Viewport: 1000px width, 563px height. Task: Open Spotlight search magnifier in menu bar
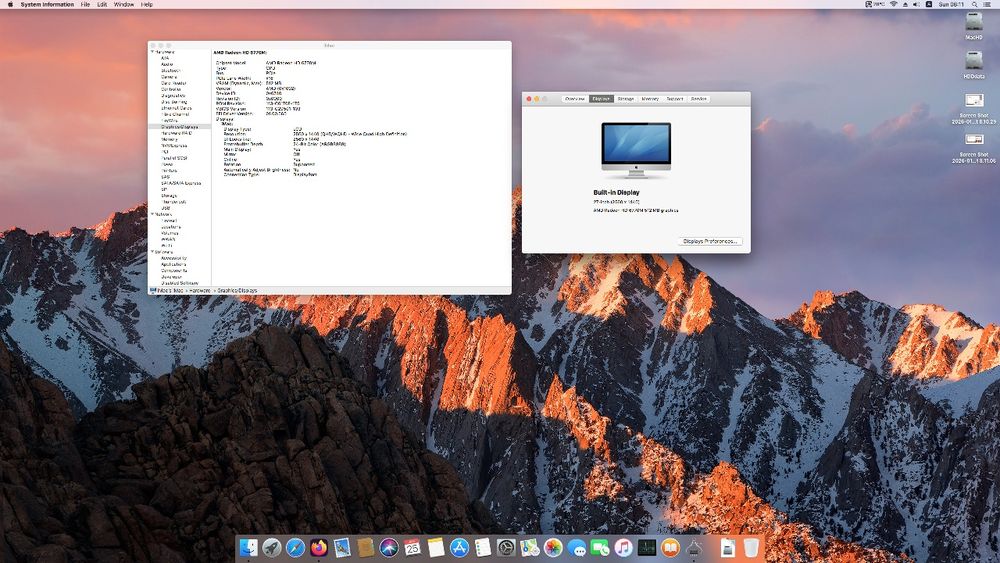tap(974, 4)
